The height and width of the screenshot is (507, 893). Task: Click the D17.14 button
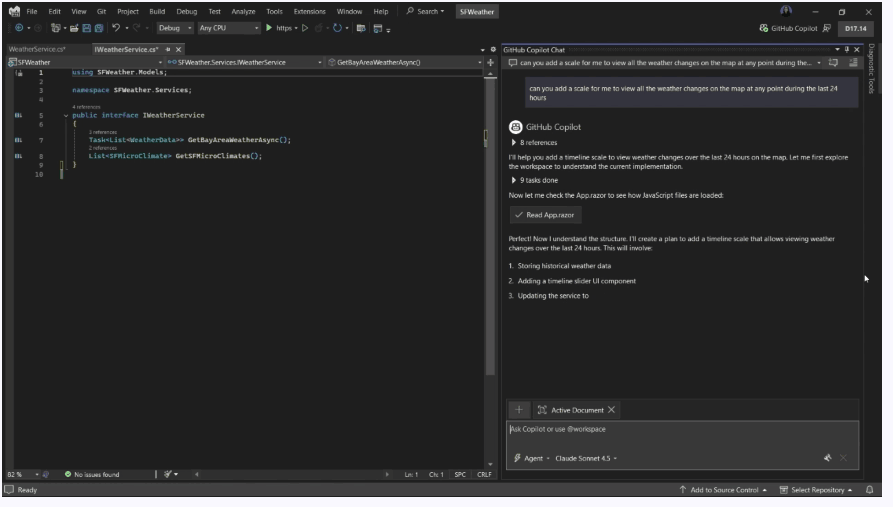point(855,28)
